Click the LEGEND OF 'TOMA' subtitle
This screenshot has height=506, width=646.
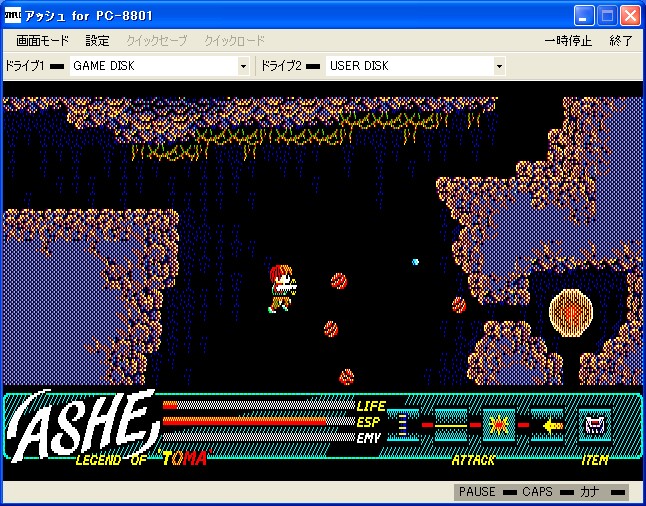pos(144,459)
